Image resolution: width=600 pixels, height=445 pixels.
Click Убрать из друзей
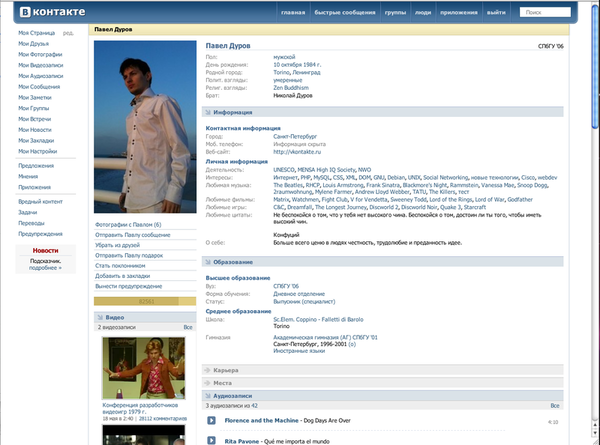pos(117,245)
